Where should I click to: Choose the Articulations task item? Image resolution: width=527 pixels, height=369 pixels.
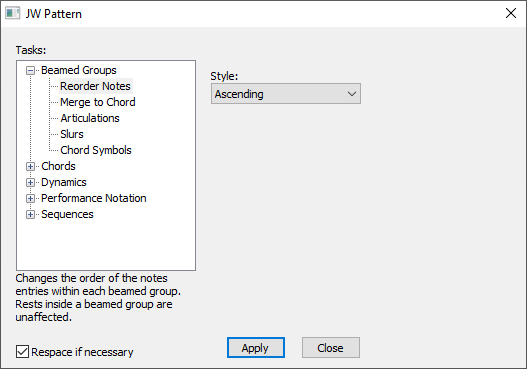(x=90, y=118)
